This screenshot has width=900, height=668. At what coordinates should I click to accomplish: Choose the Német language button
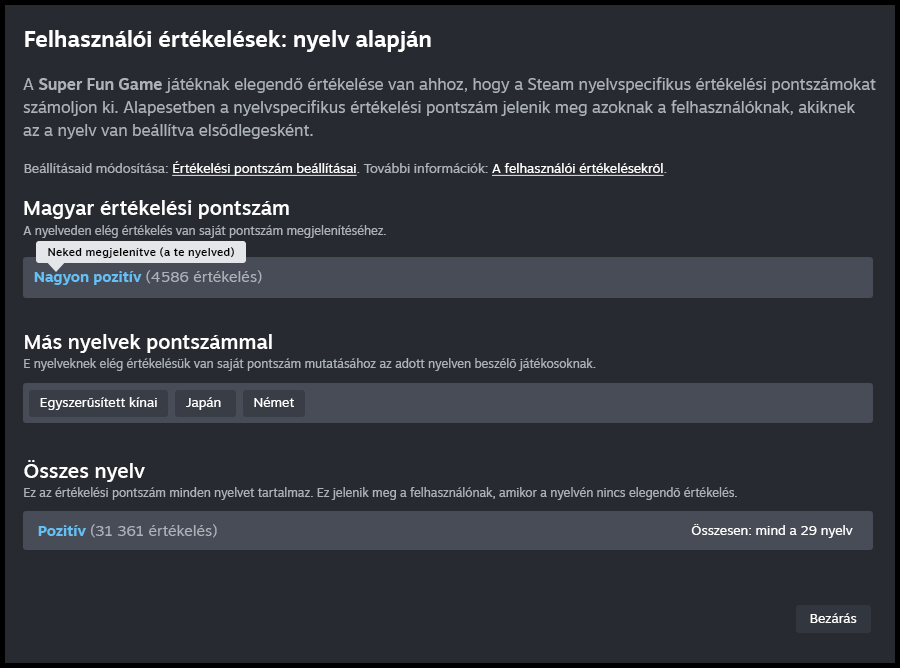click(273, 403)
